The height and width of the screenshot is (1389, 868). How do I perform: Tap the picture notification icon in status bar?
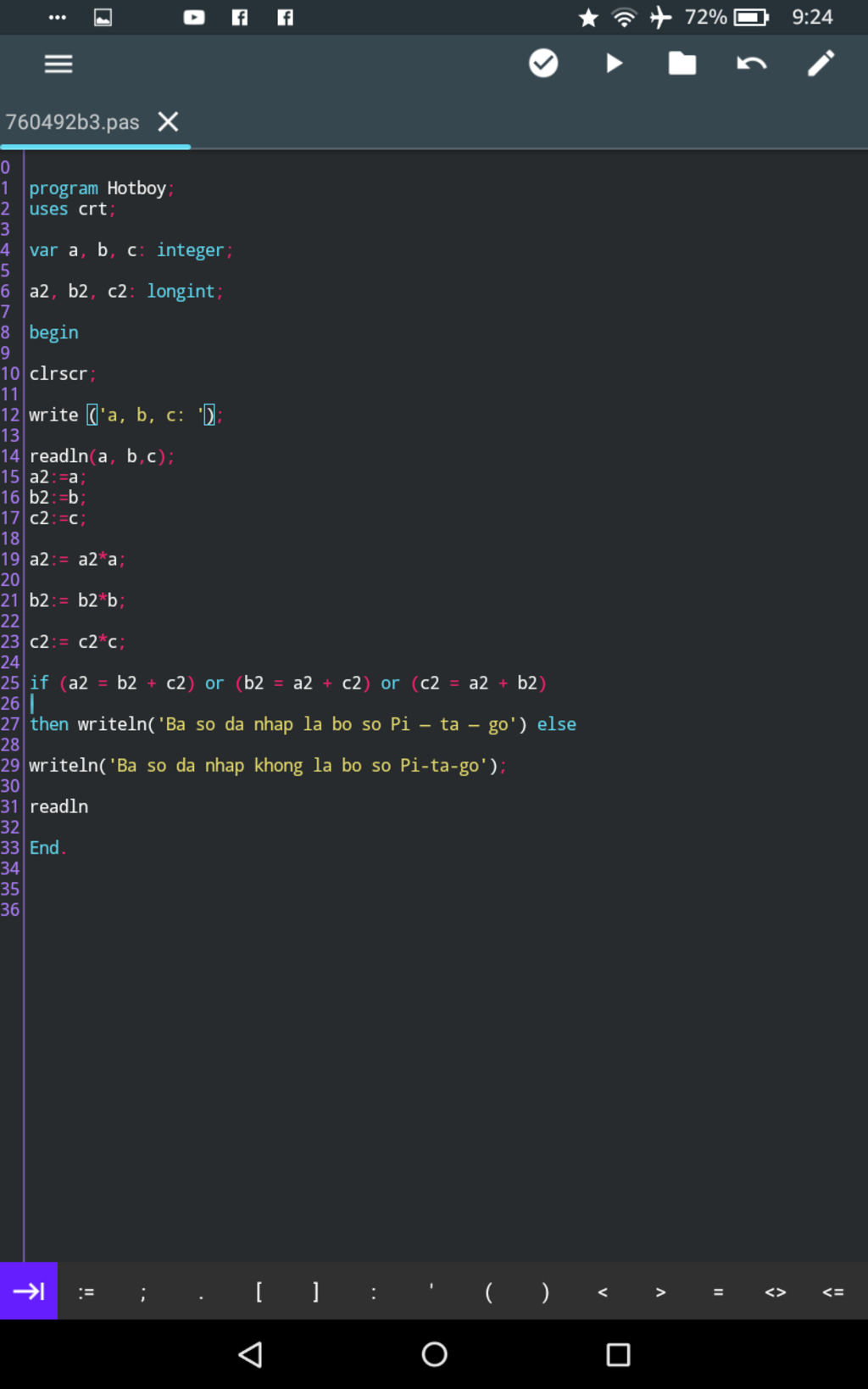[x=103, y=17]
